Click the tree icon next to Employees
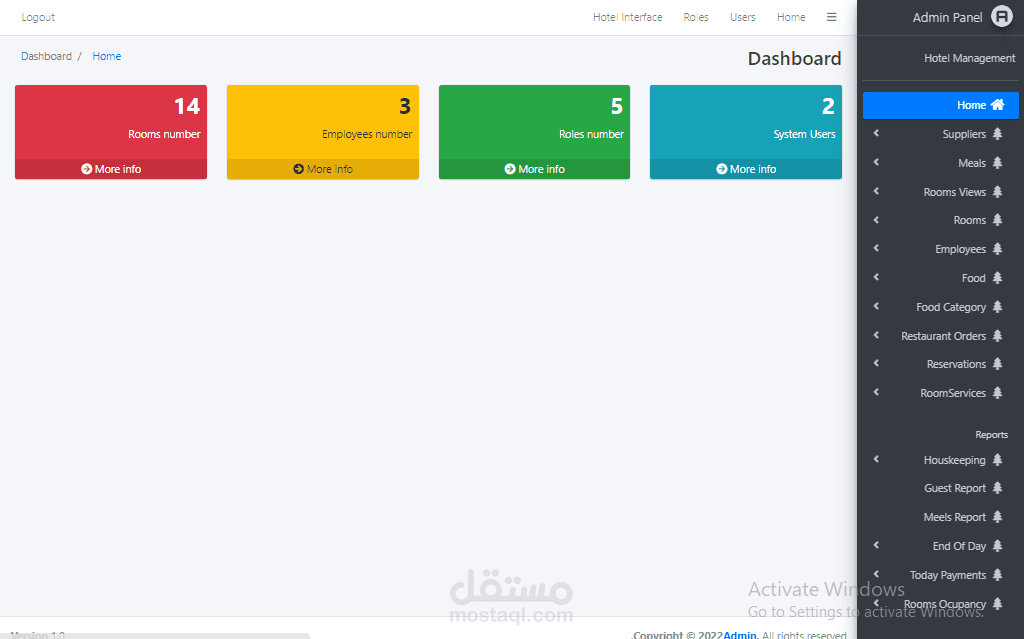1024x639 pixels. point(997,249)
